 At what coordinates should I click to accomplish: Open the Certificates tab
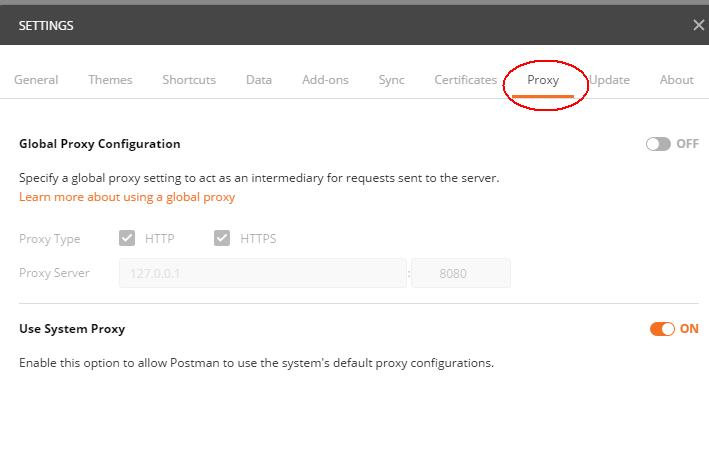pyautogui.click(x=465, y=80)
